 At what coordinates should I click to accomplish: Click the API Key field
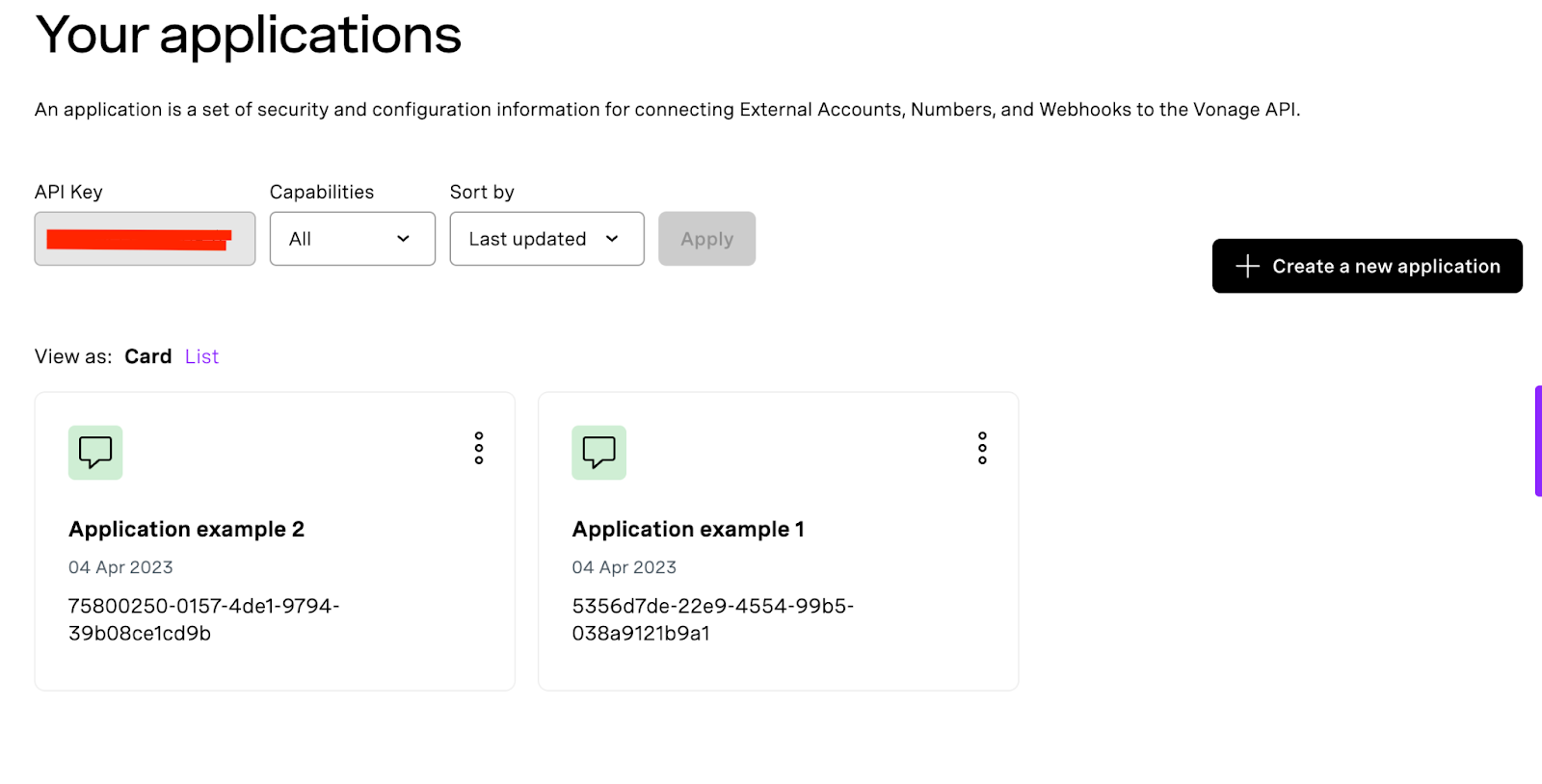point(145,239)
